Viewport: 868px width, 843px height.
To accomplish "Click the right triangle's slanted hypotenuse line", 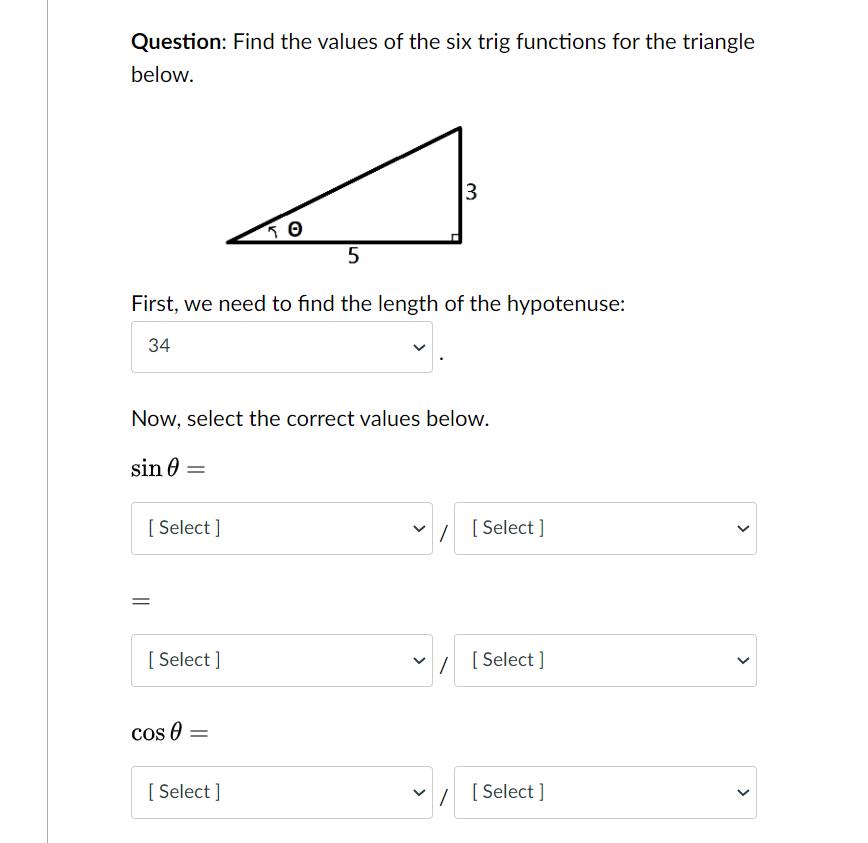I will click(x=345, y=184).
